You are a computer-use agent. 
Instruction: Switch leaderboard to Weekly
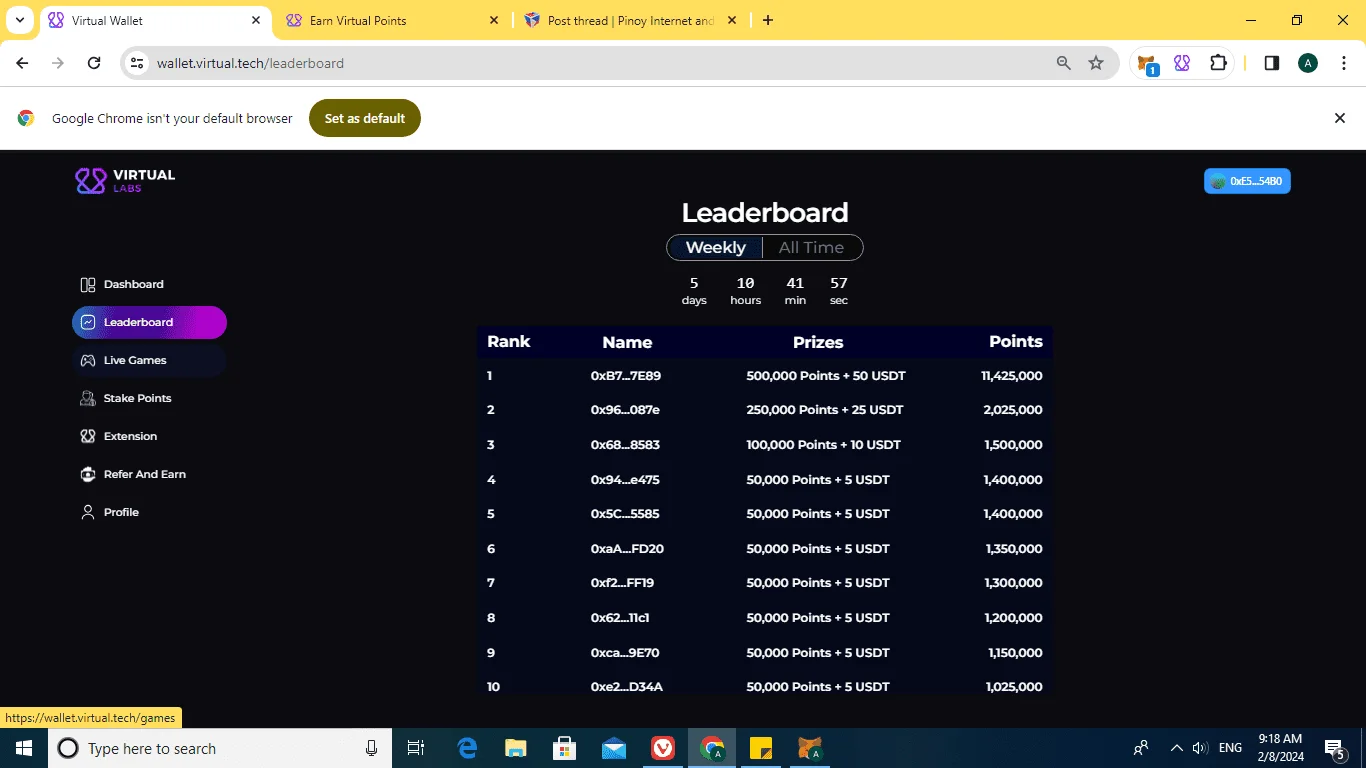pos(715,248)
